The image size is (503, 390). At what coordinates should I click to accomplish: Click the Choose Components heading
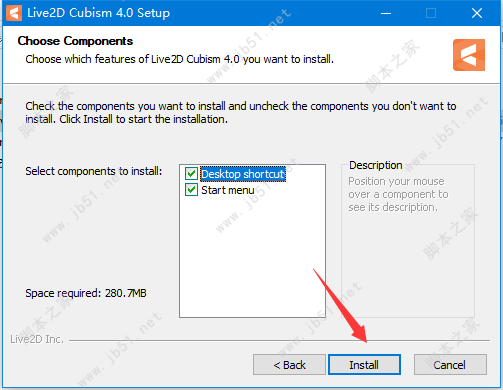pos(75,41)
